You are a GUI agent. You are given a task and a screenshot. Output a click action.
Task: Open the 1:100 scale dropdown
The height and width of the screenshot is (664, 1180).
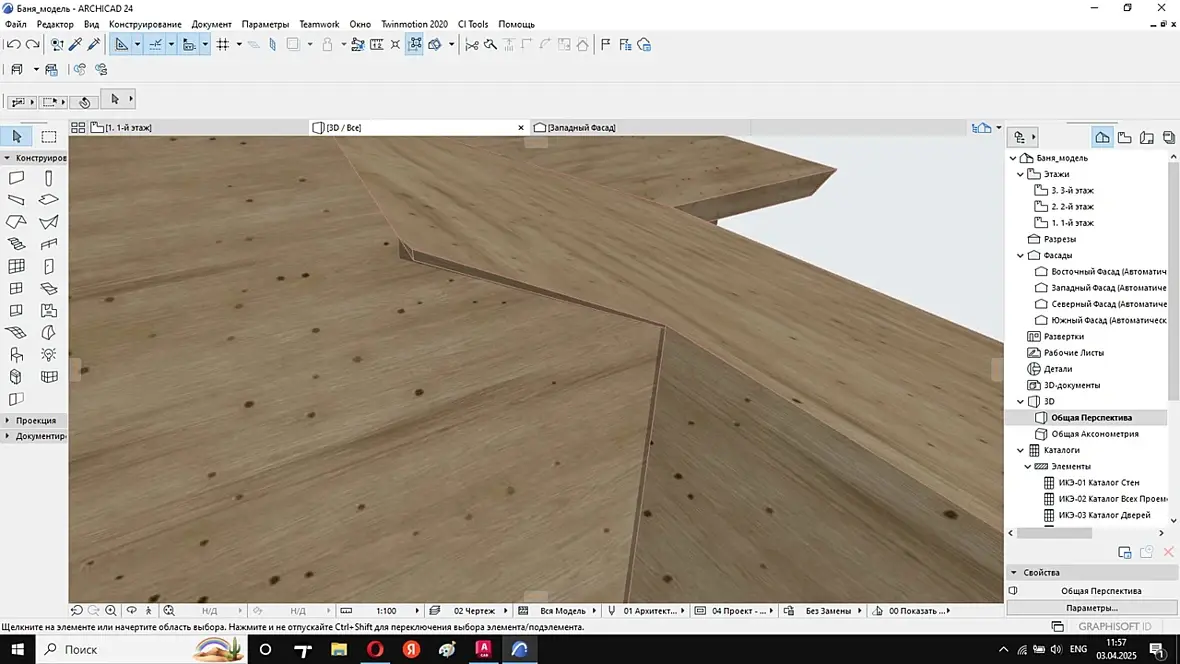386,610
